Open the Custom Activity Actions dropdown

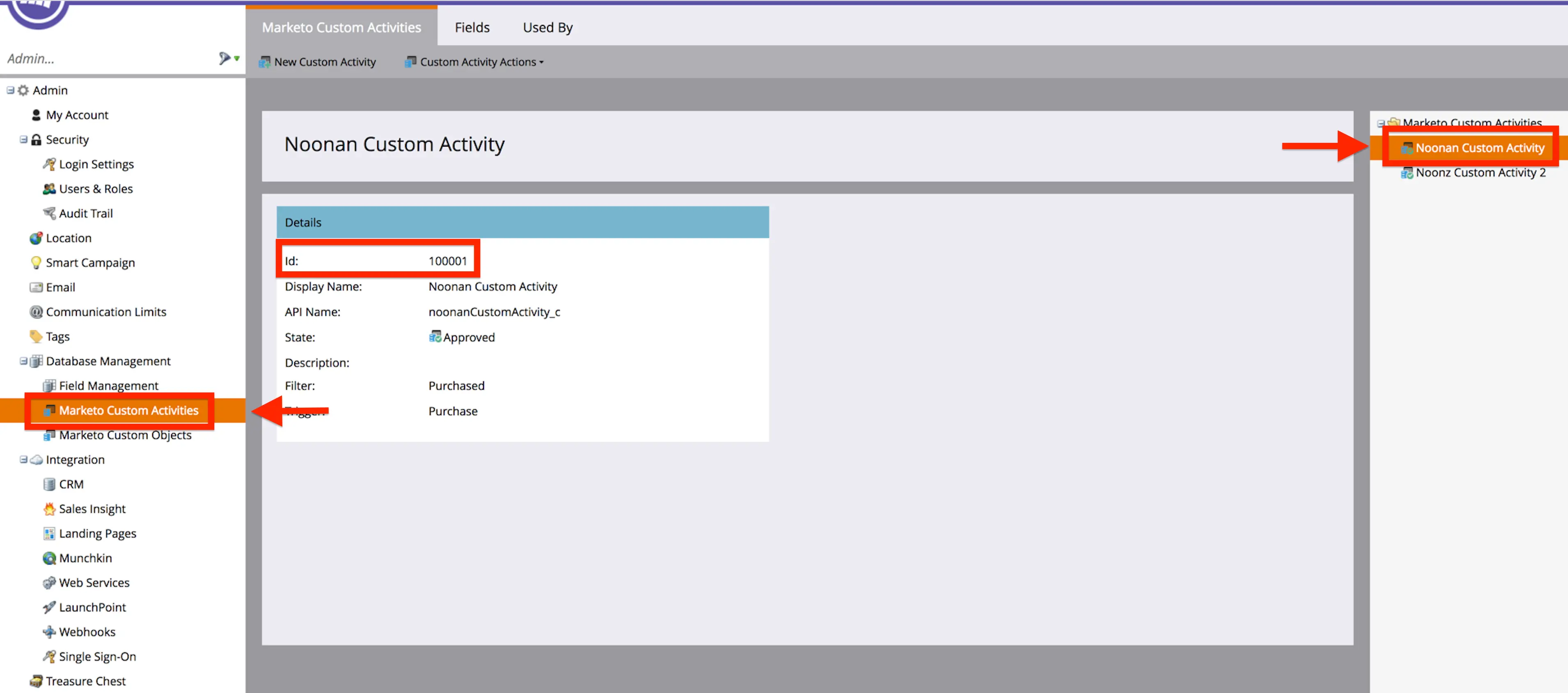(x=474, y=62)
